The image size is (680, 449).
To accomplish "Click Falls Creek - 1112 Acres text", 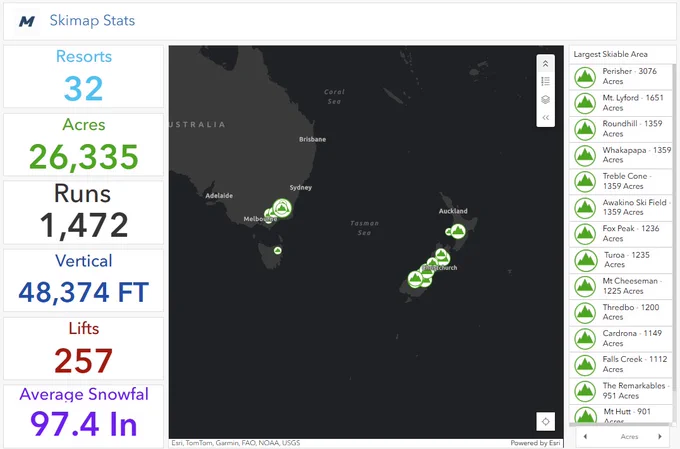I will tap(634, 364).
